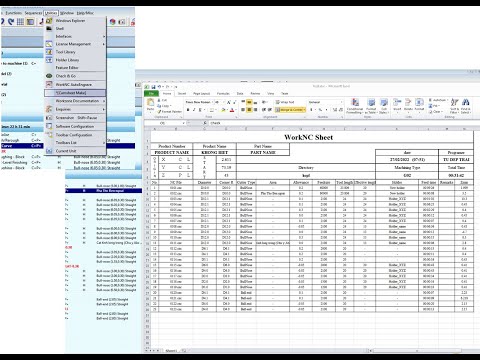Screen dimensions: 480x360
Task: Click Excel Undo quick access icon
Action: 159,87
